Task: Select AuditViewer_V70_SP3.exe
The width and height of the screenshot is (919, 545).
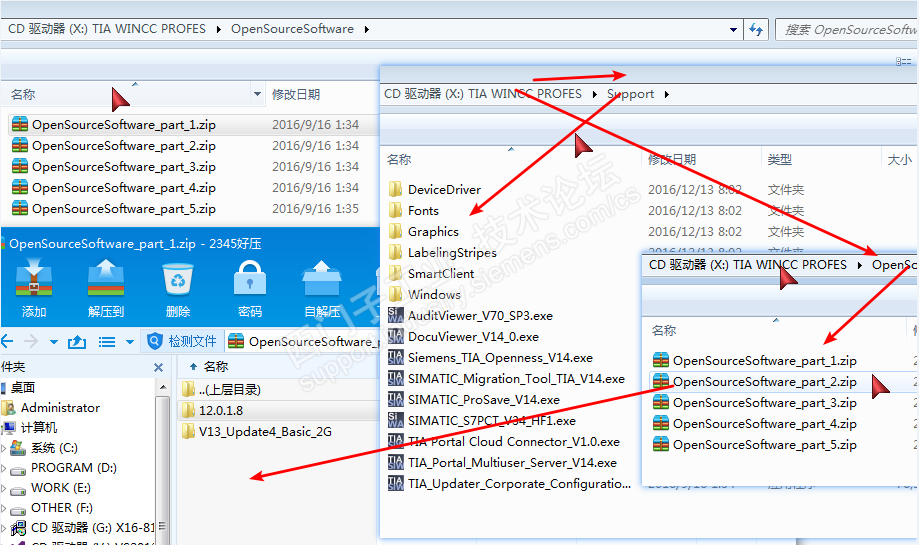Action: [471, 316]
